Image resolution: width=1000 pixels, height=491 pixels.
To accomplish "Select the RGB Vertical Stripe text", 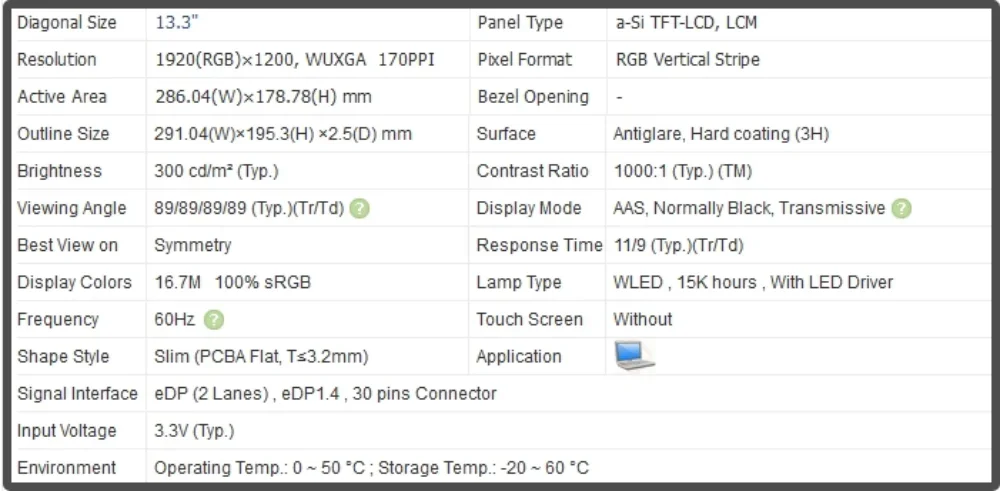I will 687,60.
